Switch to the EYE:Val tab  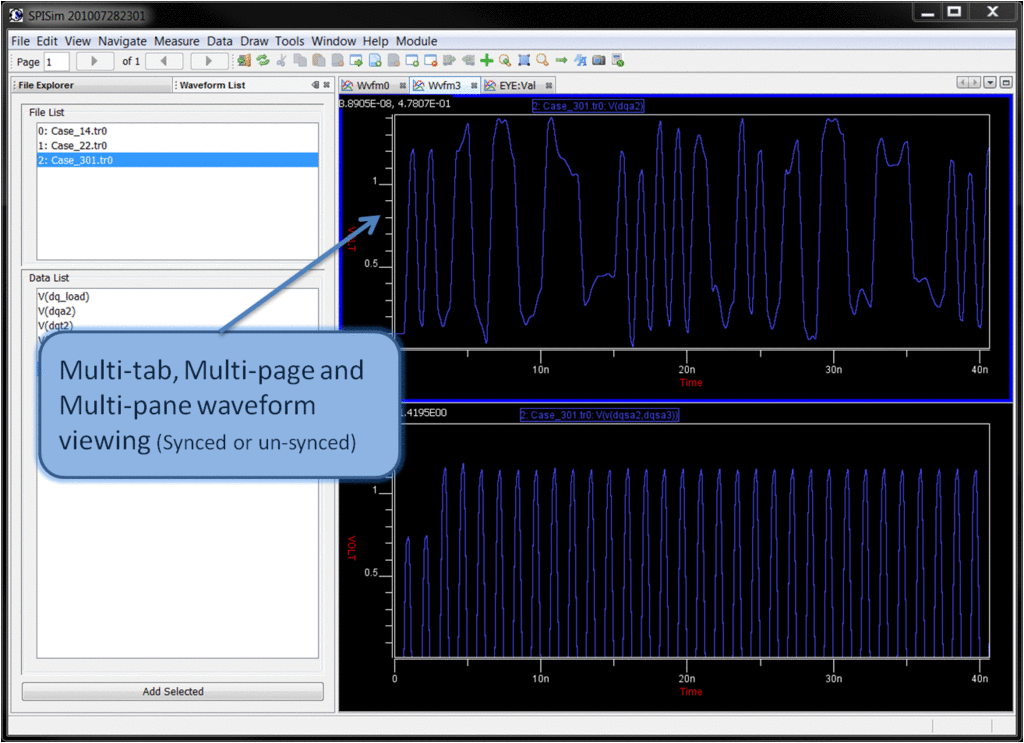click(x=516, y=86)
